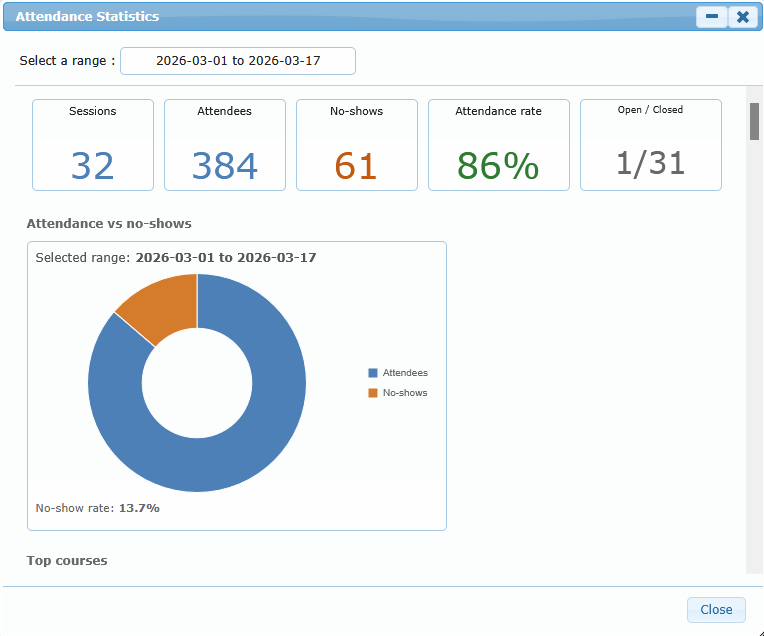Open the date range selector field
The image size is (764, 636).
pos(238,61)
